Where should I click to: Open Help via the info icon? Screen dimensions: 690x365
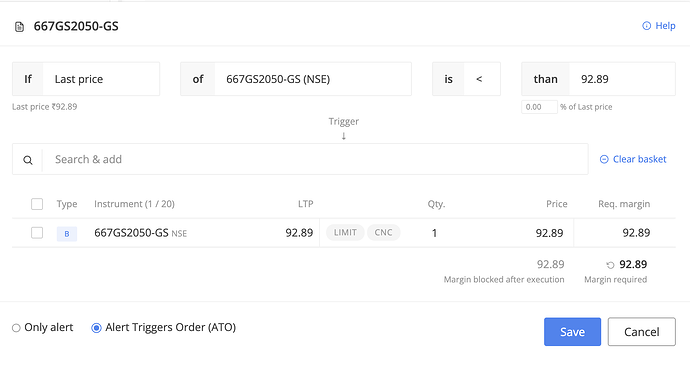pyautogui.click(x=646, y=26)
